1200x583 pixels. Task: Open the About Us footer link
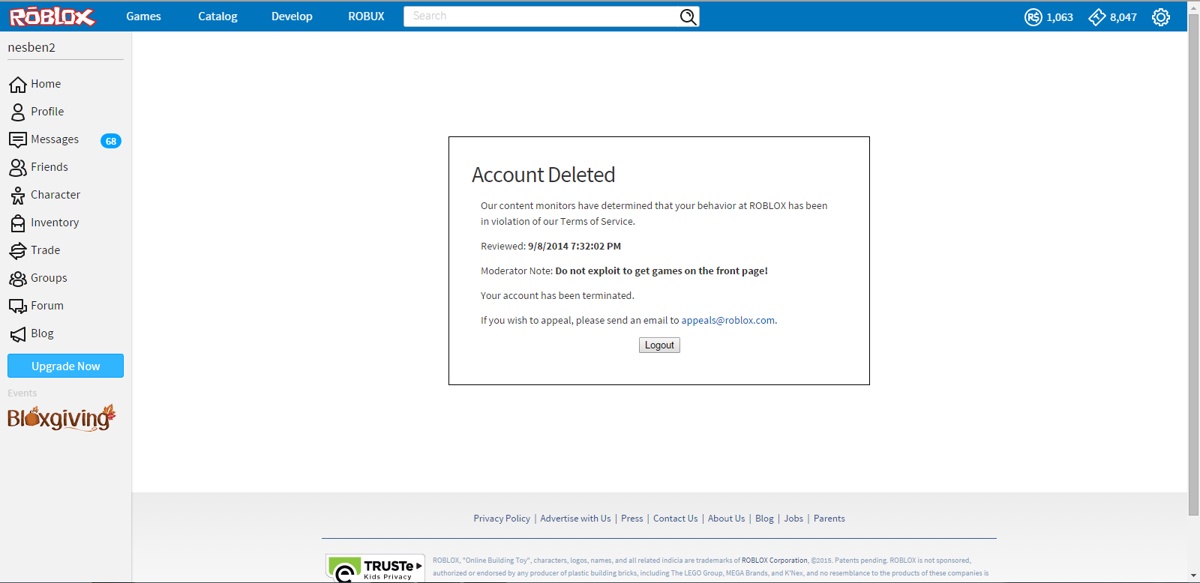coord(726,519)
